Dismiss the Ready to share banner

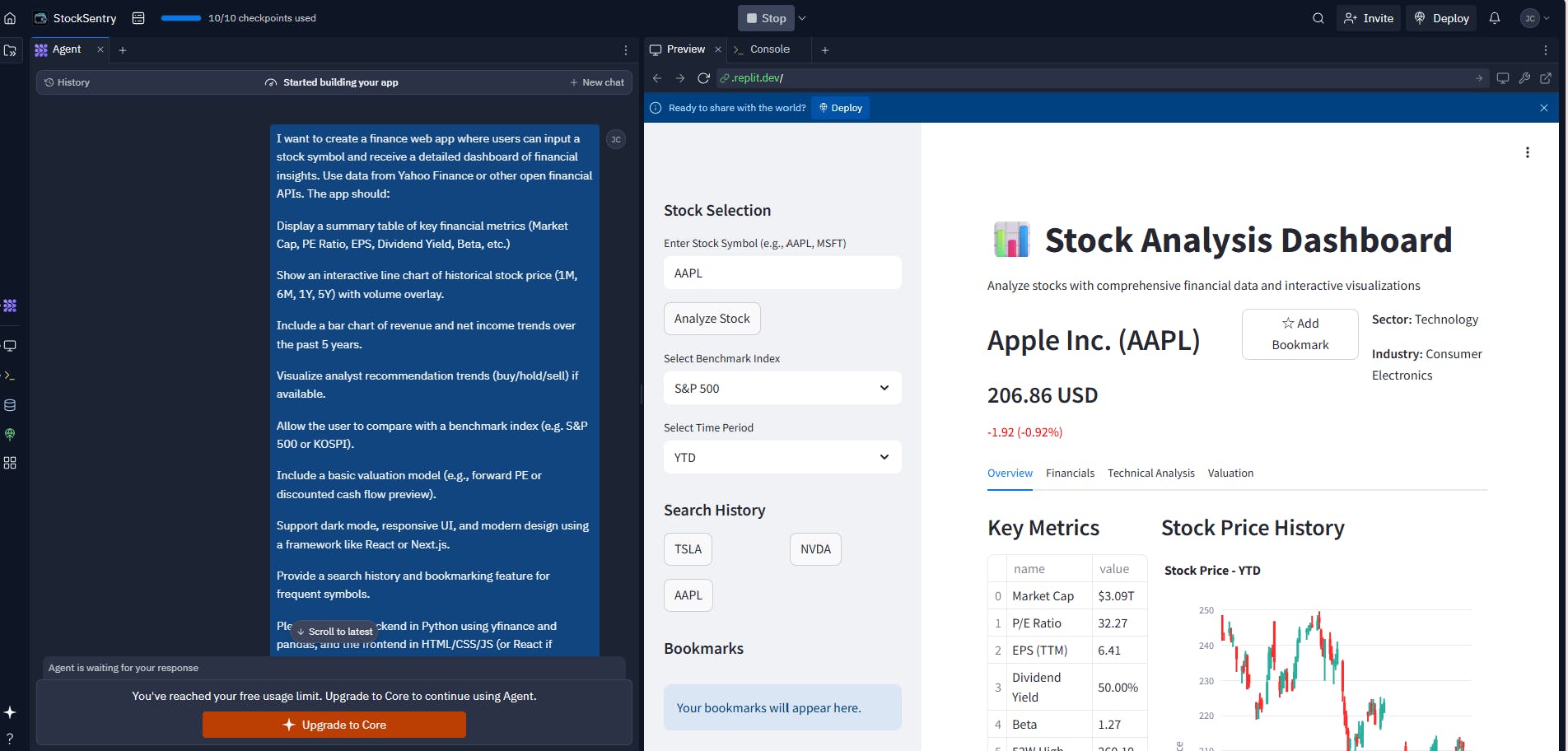click(1544, 108)
